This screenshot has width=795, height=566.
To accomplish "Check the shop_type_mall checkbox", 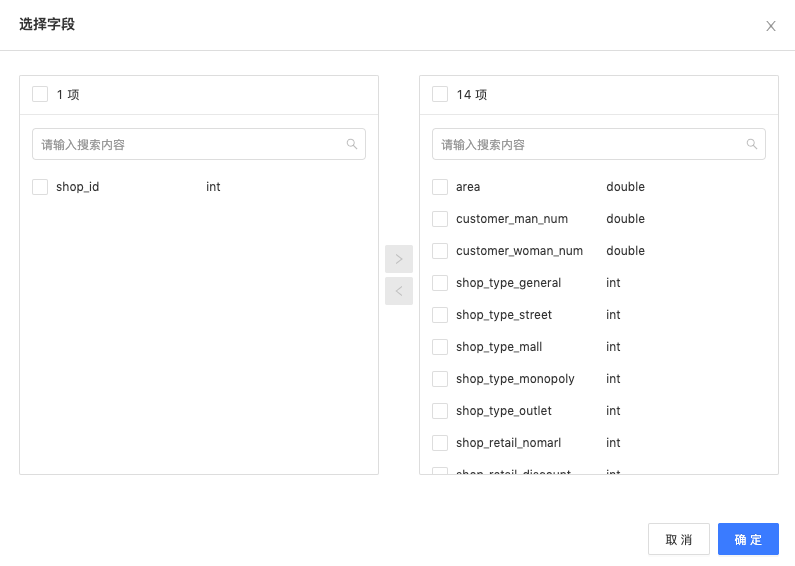I will (x=440, y=346).
